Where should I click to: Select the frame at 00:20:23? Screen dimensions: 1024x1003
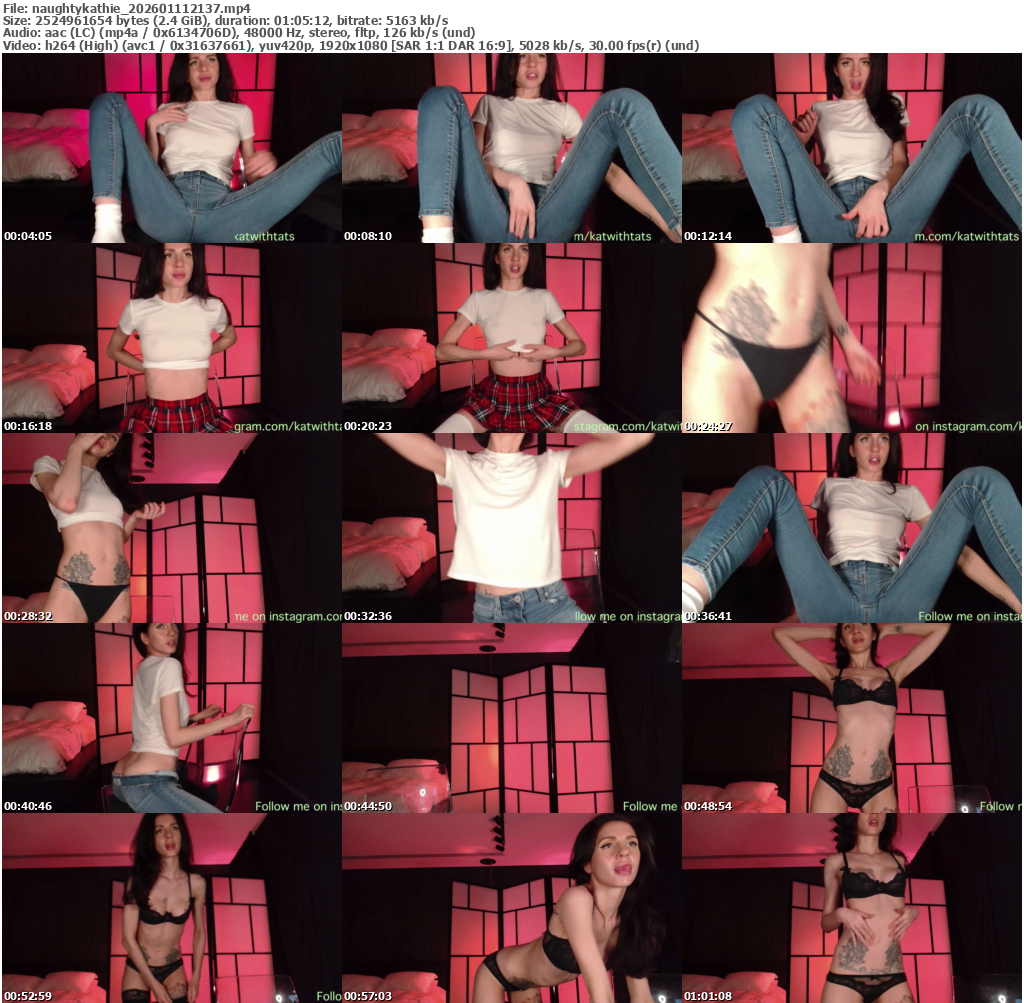(x=511, y=338)
